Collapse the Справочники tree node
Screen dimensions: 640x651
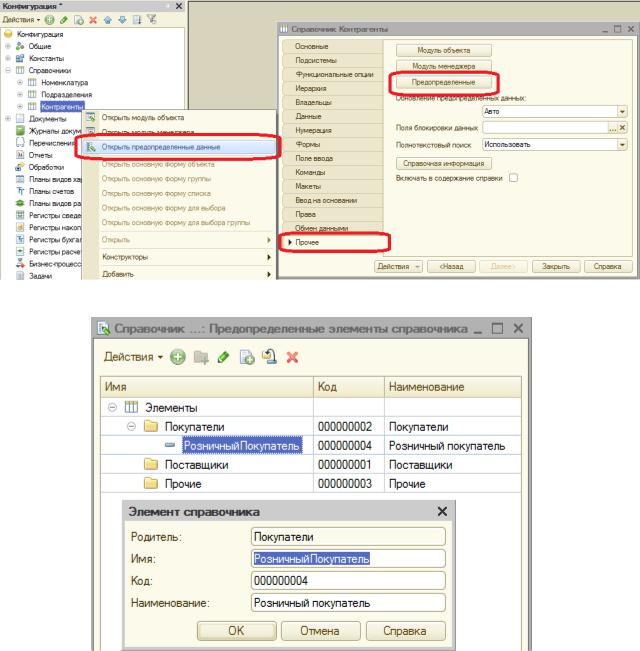click(x=8, y=70)
